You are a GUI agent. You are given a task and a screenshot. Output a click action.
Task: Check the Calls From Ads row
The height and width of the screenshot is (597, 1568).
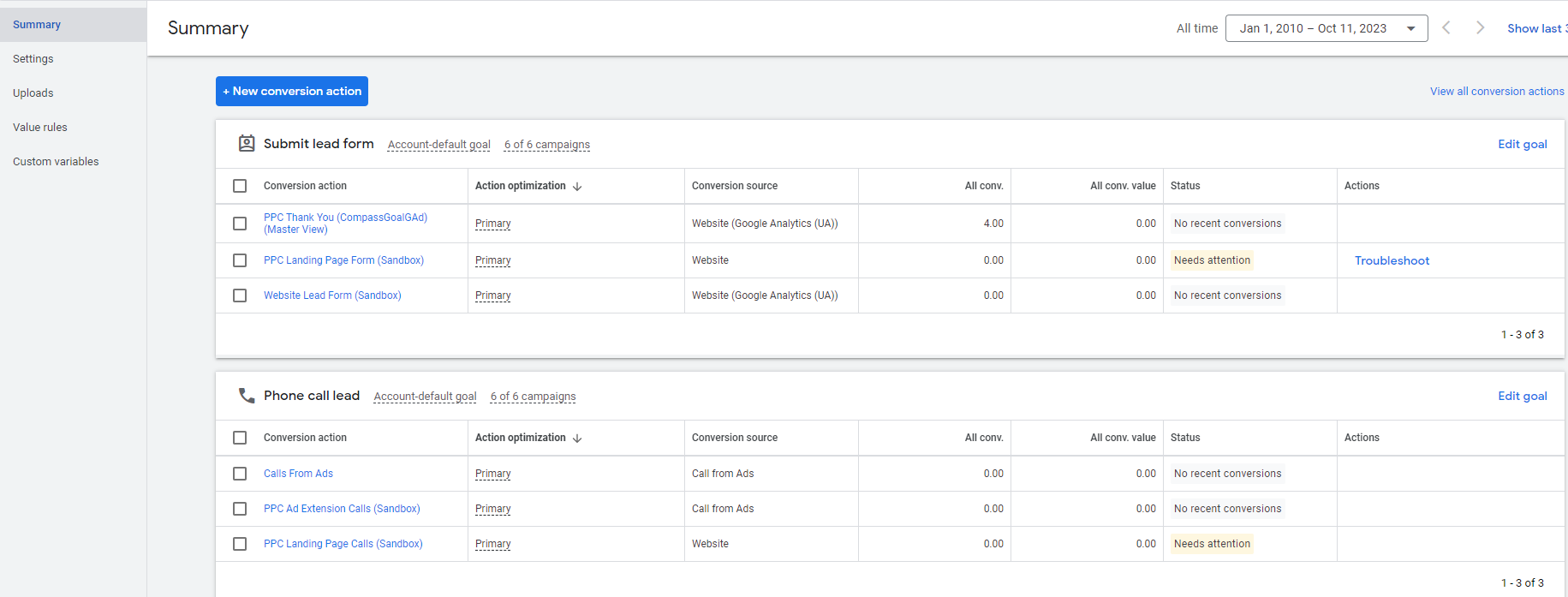[240, 474]
